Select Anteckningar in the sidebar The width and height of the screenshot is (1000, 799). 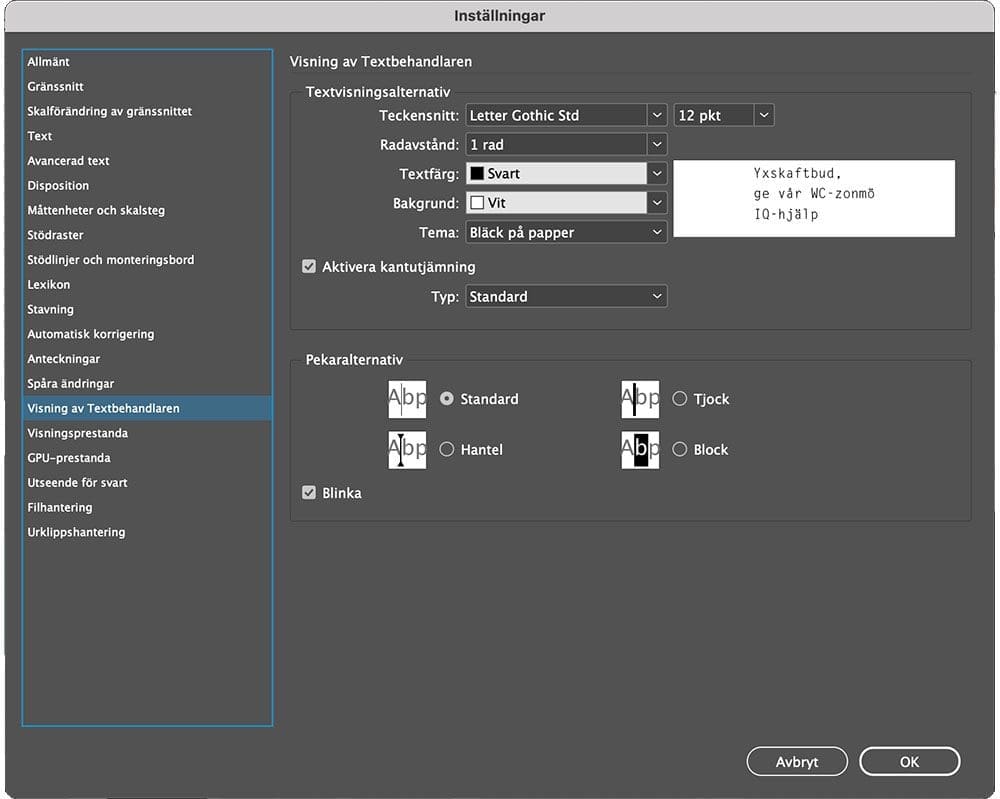[x=147, y=359]
